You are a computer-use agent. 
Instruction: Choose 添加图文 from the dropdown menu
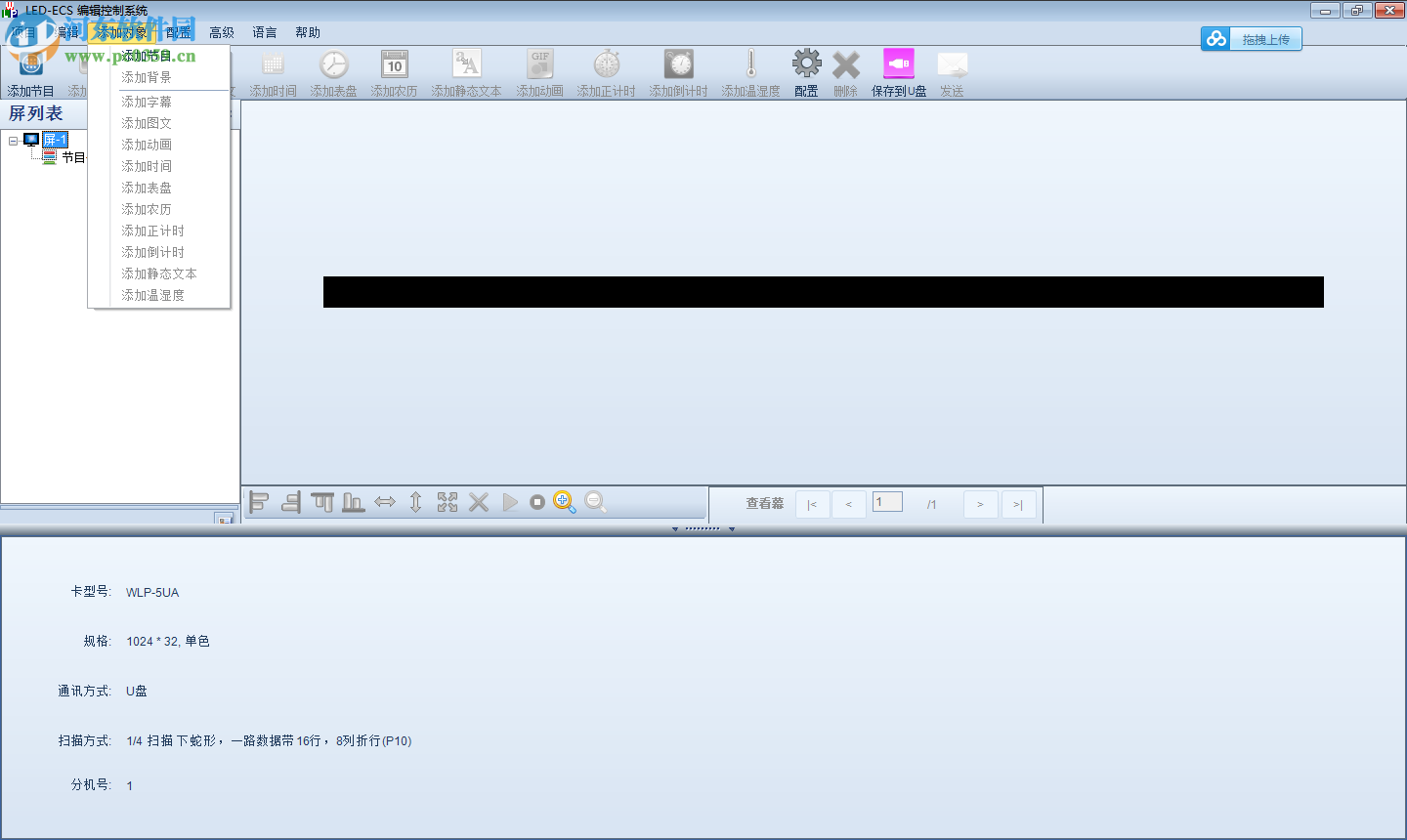[159, 123]
